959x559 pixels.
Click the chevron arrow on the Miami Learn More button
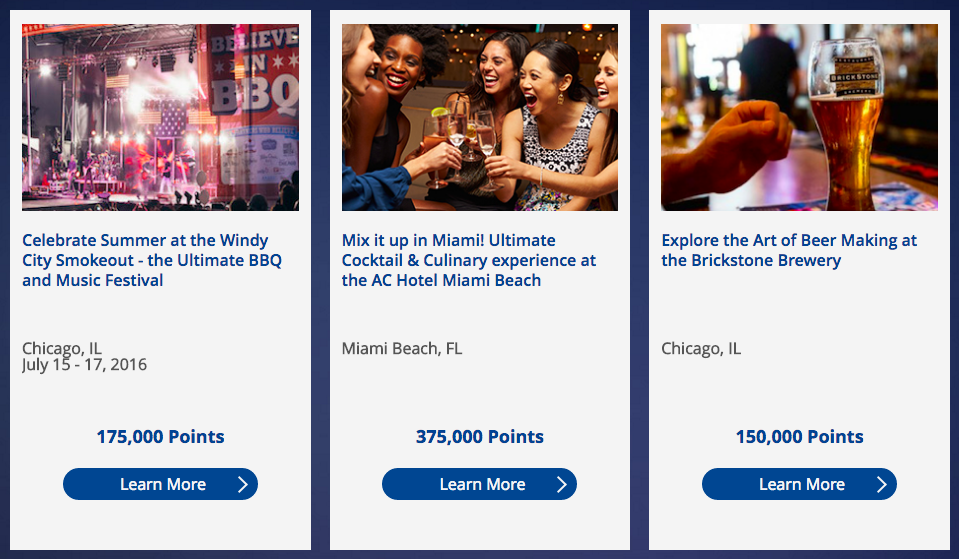pos(562,484)
